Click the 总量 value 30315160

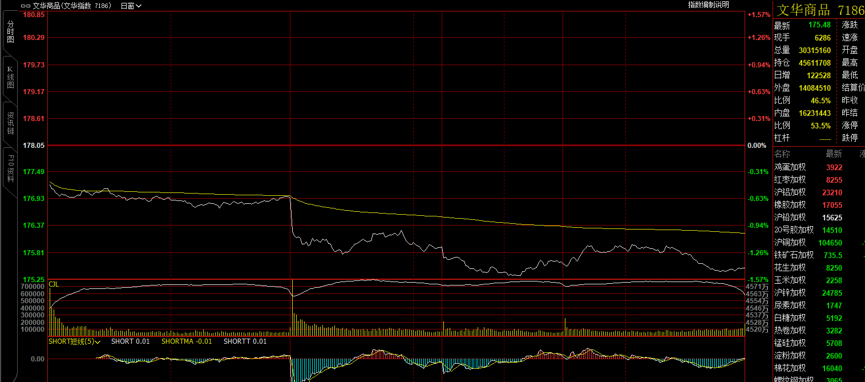(815, 50)
